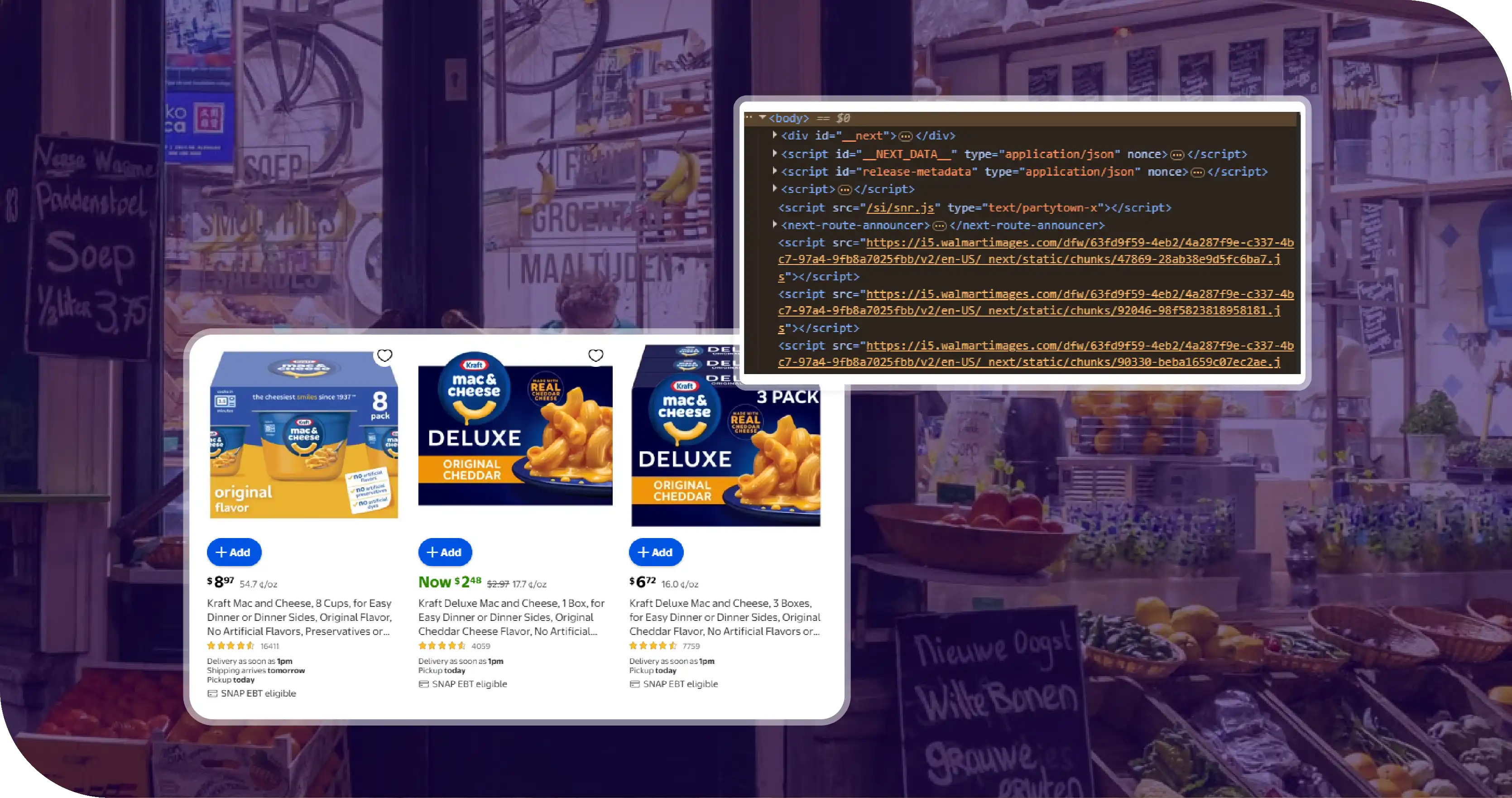
Task: Click the ellipsis in div __next
Action: tap(906, 136)
